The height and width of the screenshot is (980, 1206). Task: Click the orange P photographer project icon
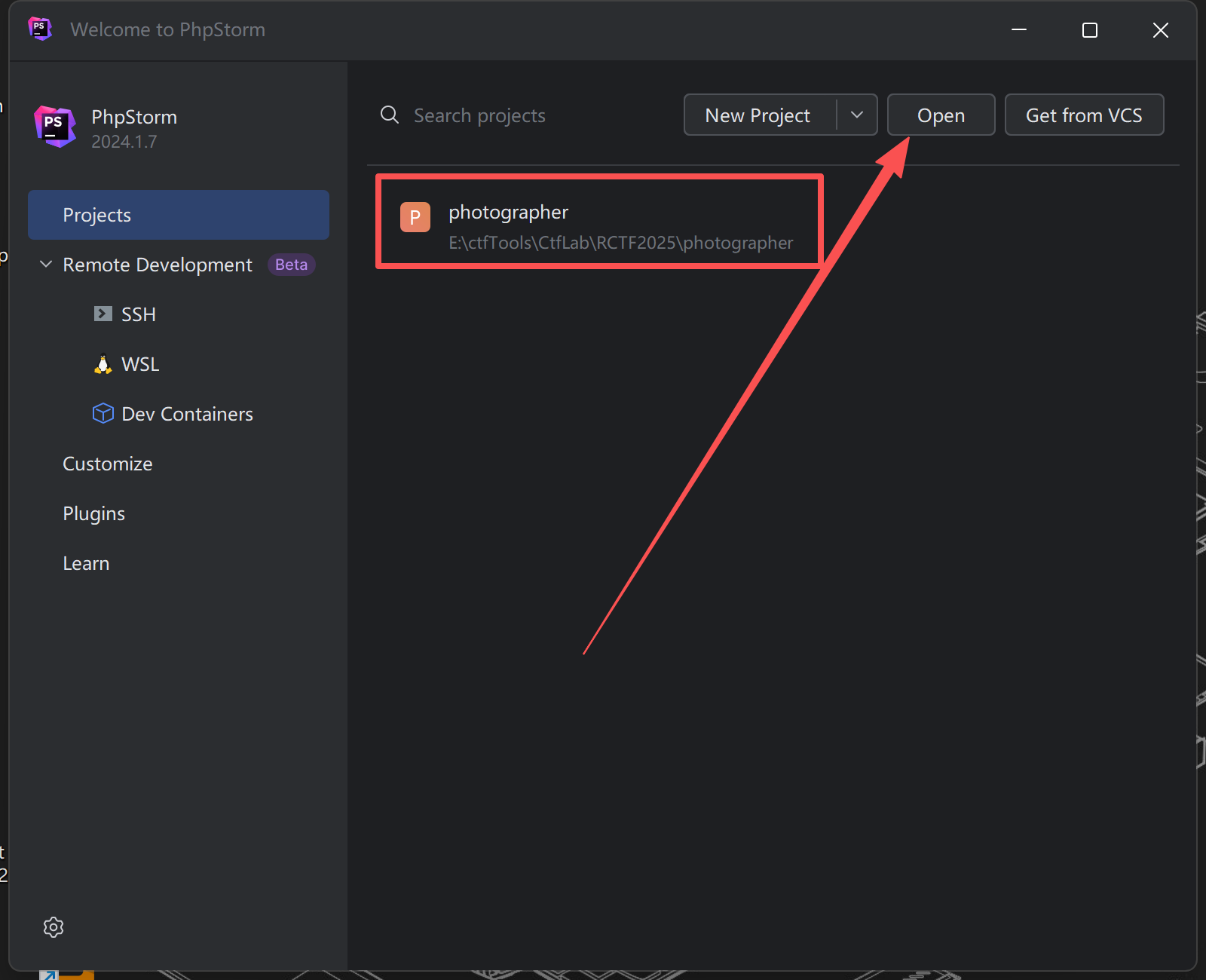pos(415,217)
